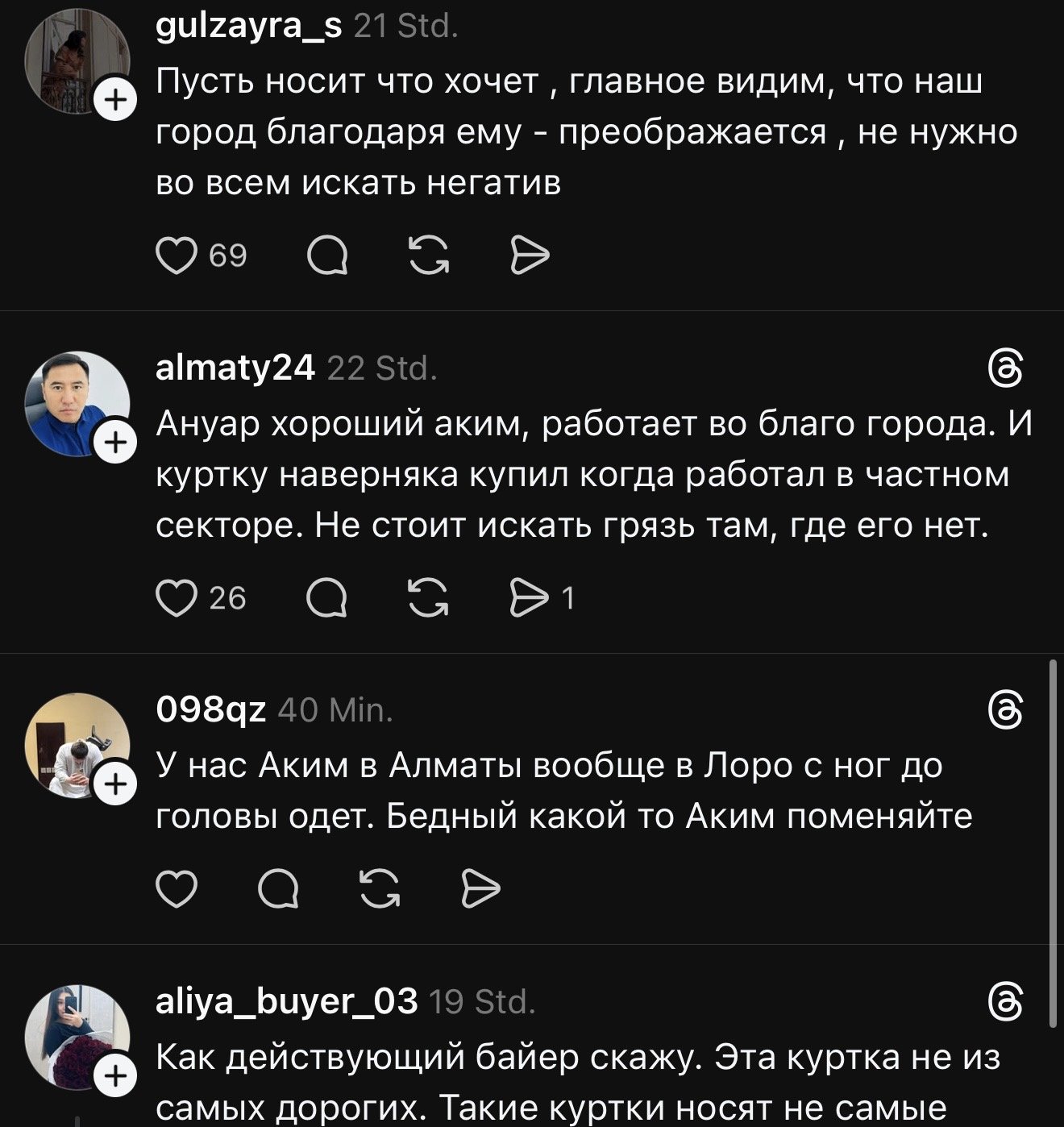Viewport: 1064px width, 1127px height.
Task: Share almaty24's comment with 1 share
Action: 530,598
